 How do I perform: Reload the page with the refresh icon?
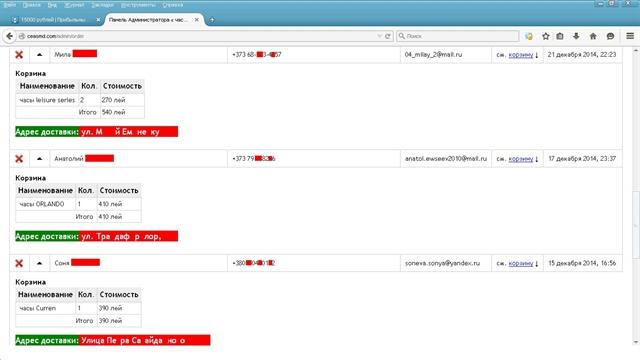388,36
